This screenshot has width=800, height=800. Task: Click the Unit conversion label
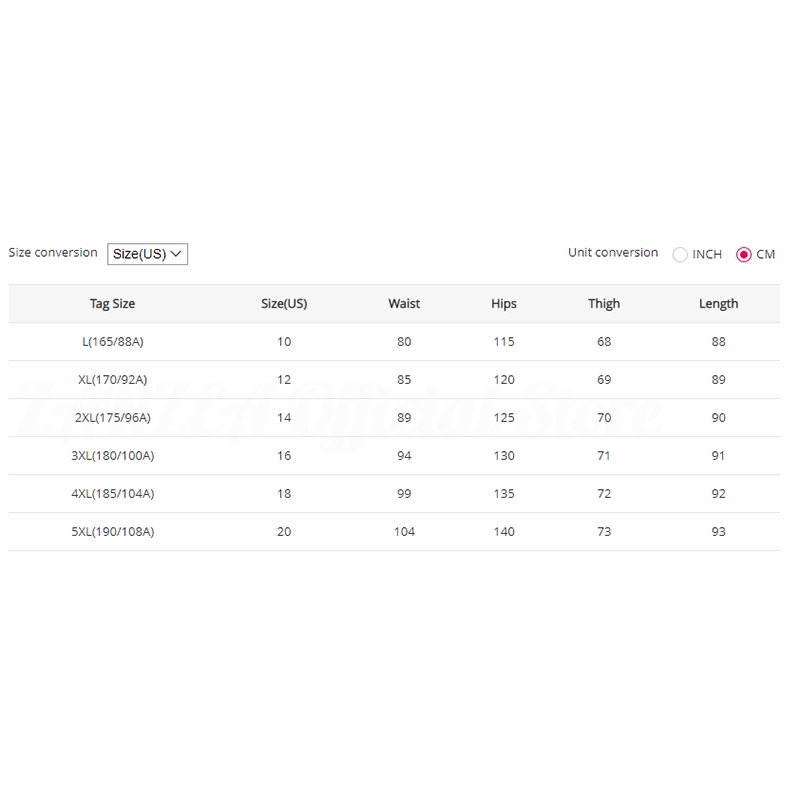[613, 253]
